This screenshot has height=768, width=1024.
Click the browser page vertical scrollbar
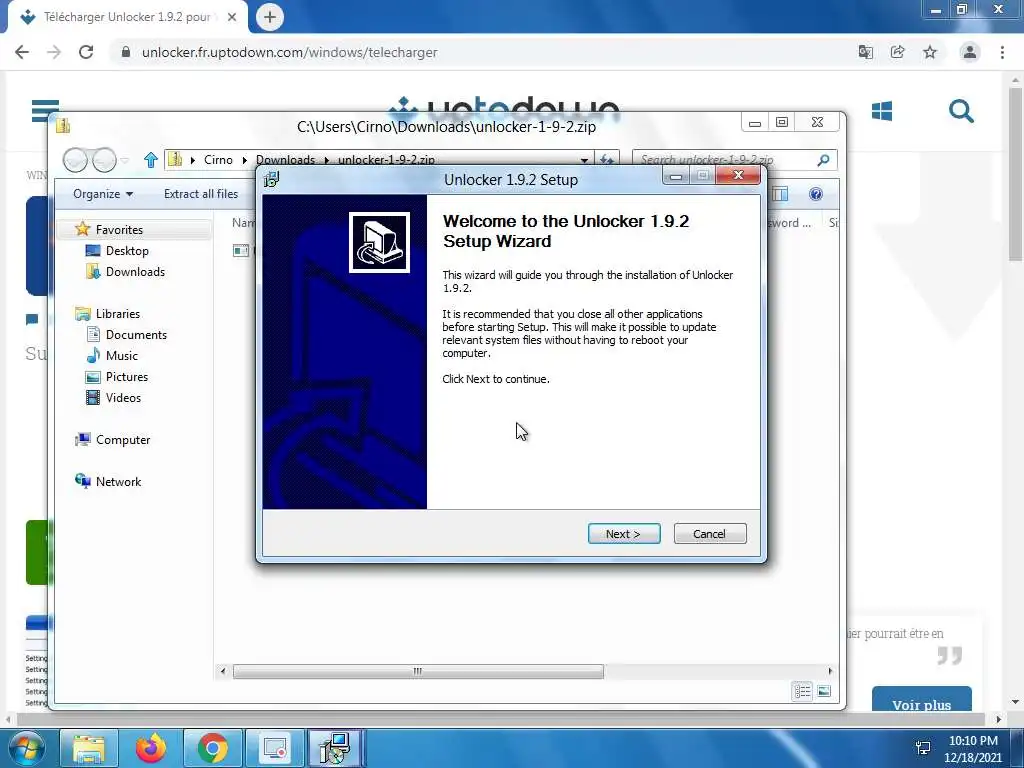click(1016, 174)
